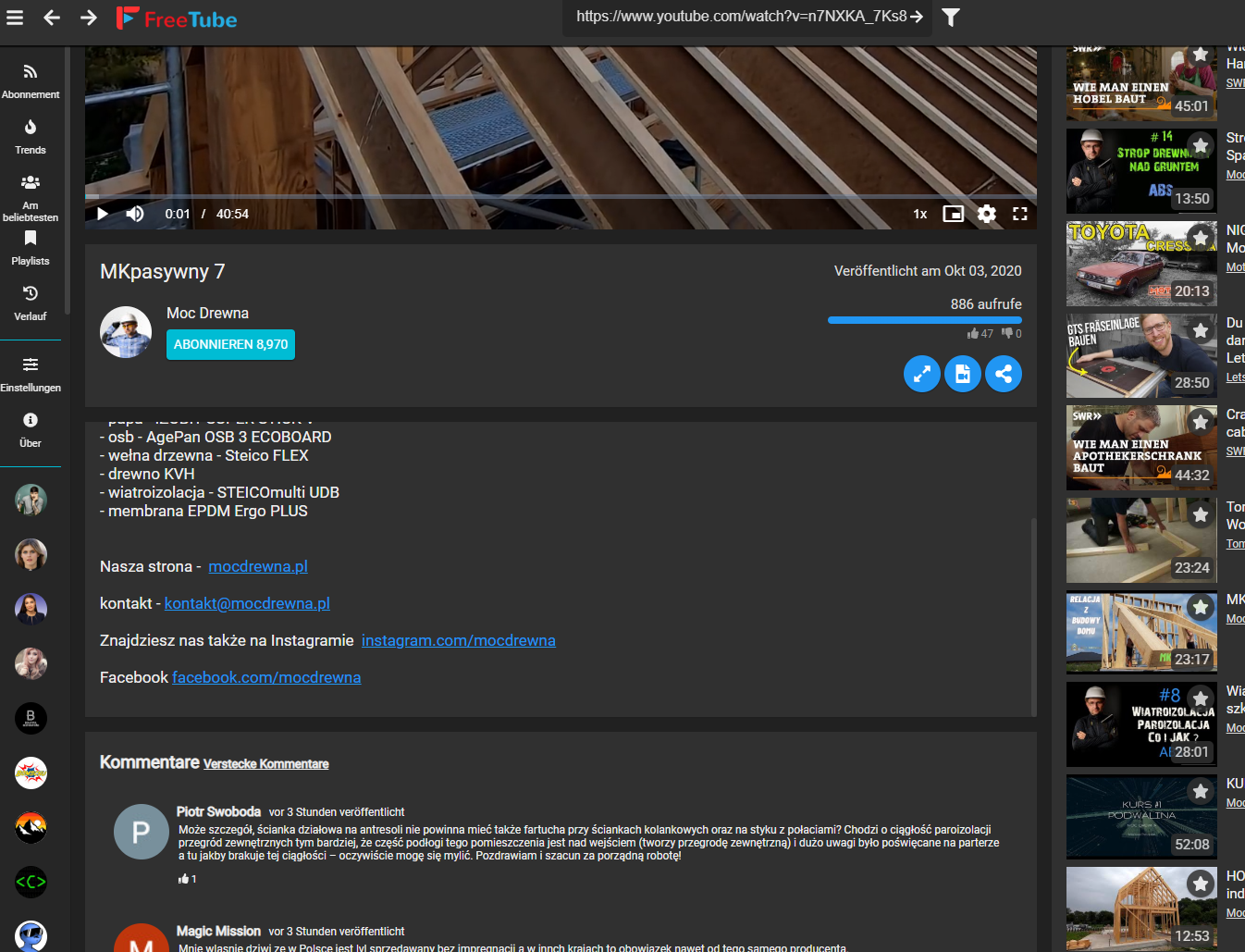Screen dimensions: 1245x952
Task: Save the video to a playlist icon
Action: pyautogui.click(x=962, y=374)
